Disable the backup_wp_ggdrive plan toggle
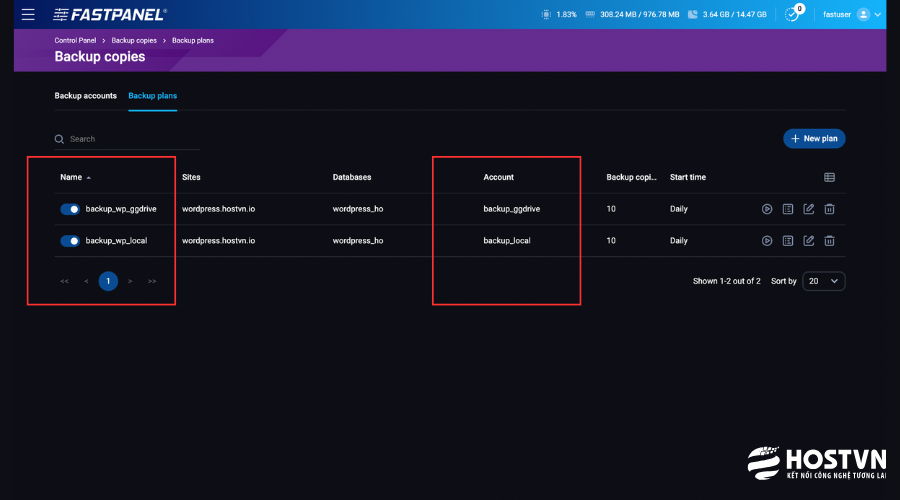 (x=70, y=209)
